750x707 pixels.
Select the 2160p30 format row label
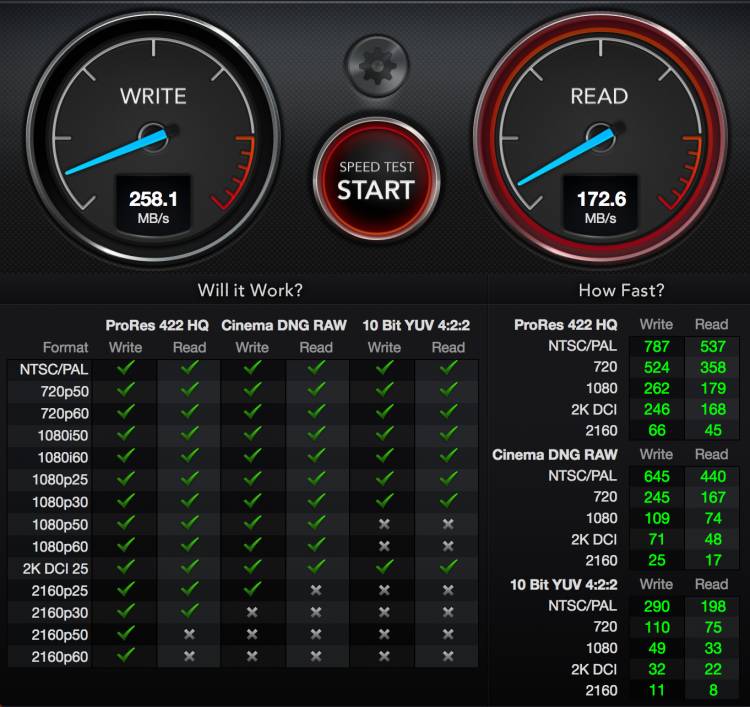click(60, 613)
